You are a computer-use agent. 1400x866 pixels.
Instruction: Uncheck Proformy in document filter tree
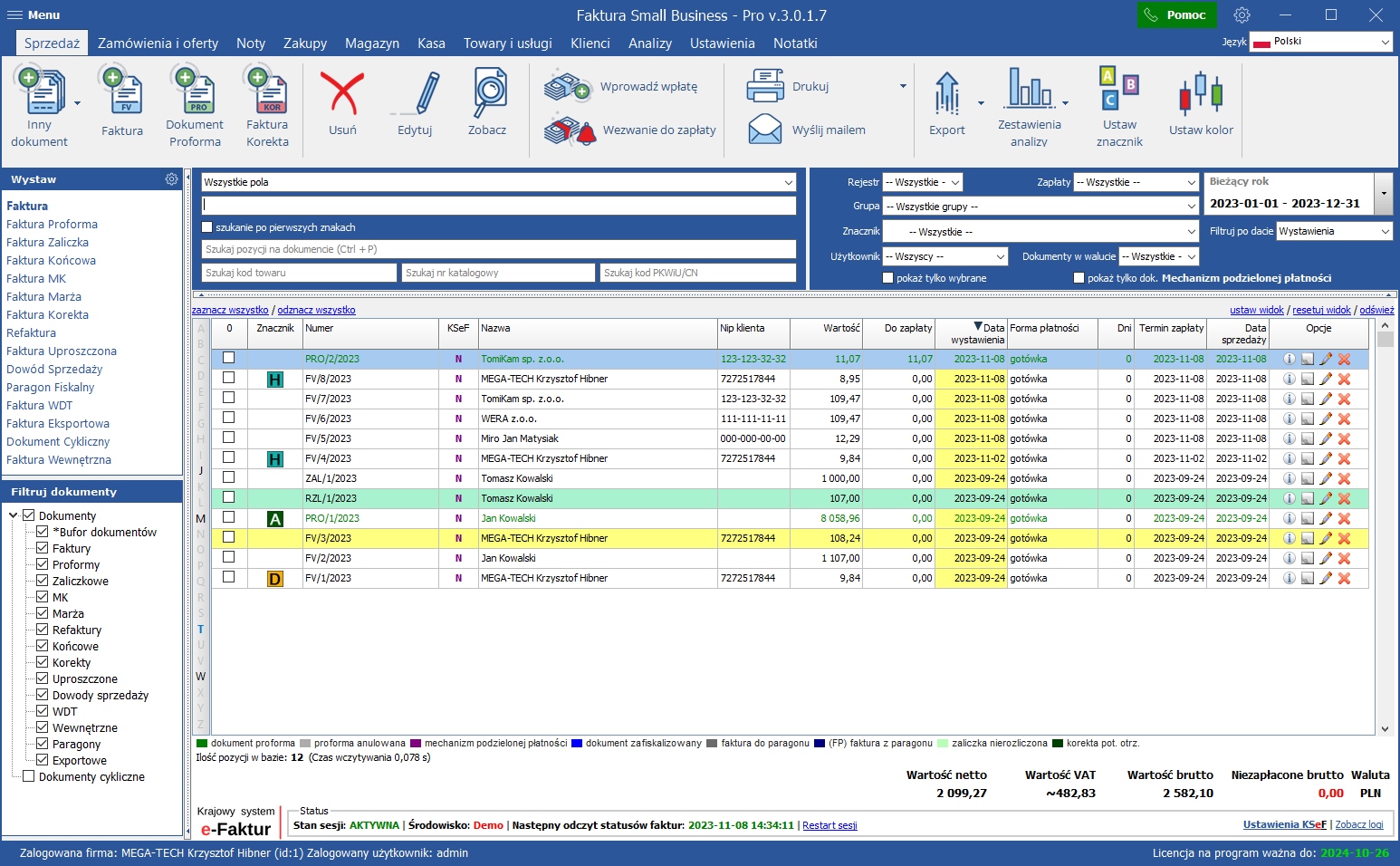42,564
